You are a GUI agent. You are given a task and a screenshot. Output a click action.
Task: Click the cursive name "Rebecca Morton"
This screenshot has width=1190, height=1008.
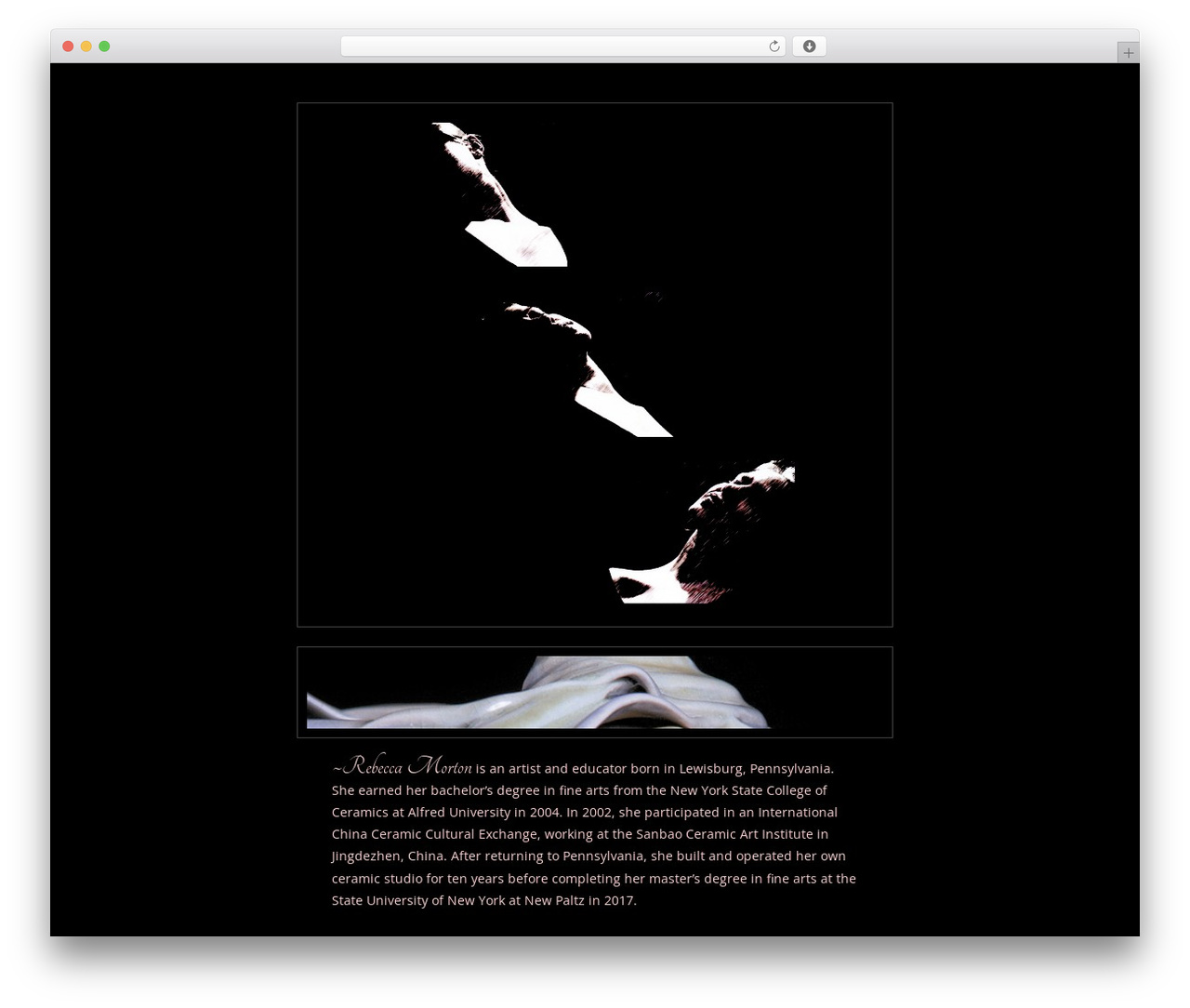coord(408,767)
